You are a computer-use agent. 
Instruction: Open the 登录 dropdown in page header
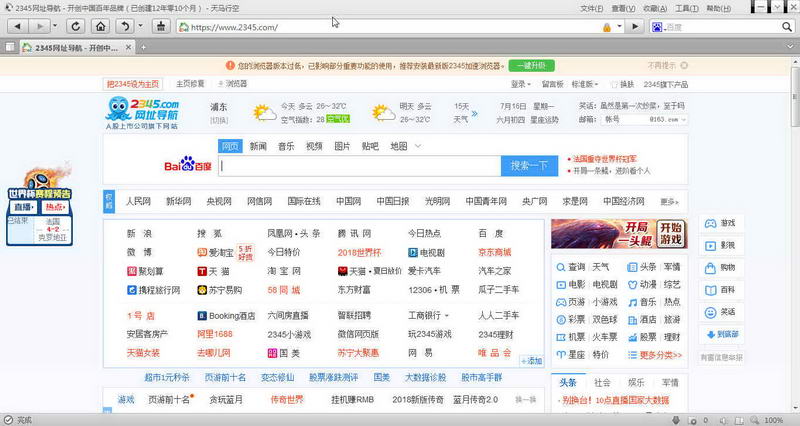[x=520, y=84]
